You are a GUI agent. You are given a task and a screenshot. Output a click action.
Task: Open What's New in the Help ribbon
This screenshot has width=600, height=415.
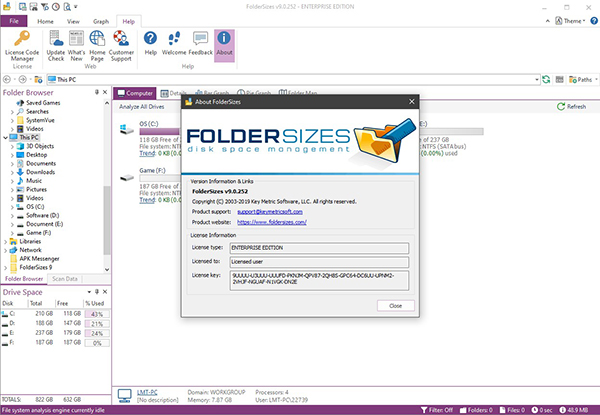point(76,46)
